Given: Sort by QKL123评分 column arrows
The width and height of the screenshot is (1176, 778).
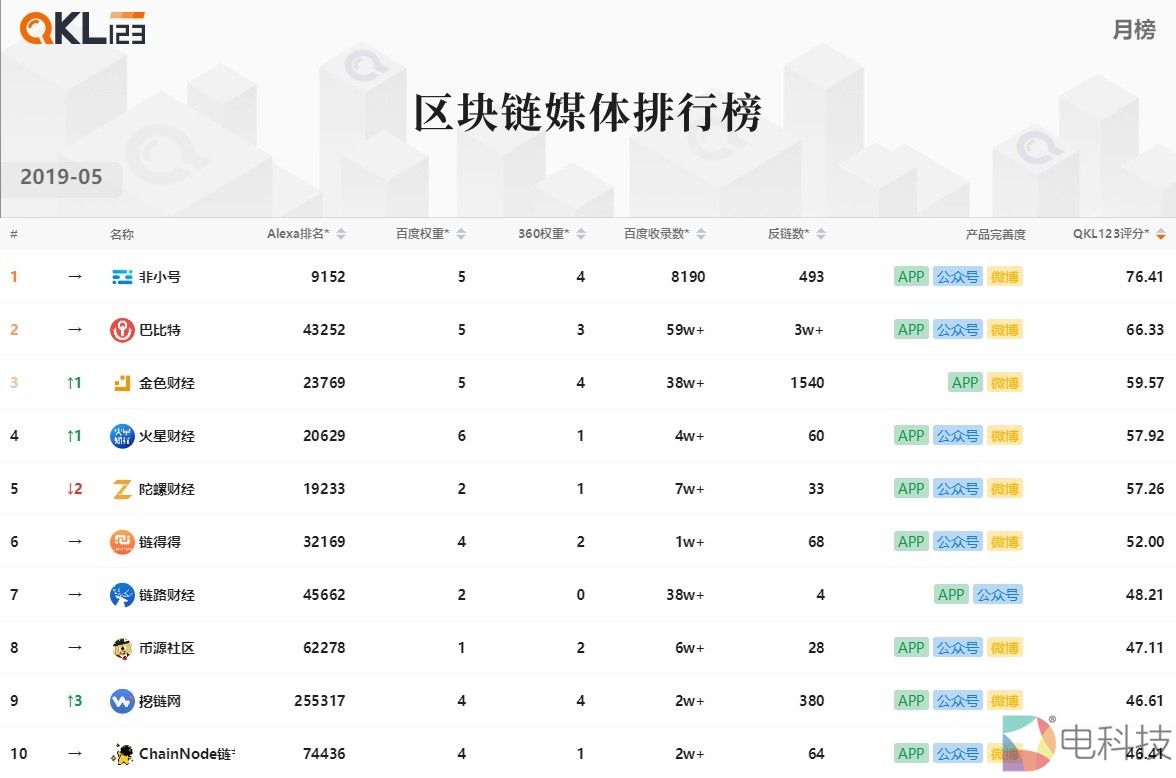Looking at the screenshot, I should click(1160, 234).
